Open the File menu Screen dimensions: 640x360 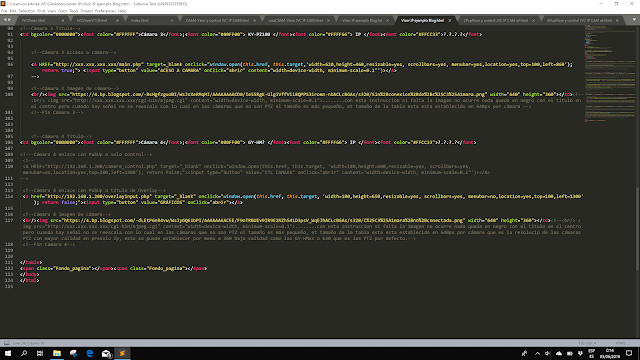click(x=4, y=11)
